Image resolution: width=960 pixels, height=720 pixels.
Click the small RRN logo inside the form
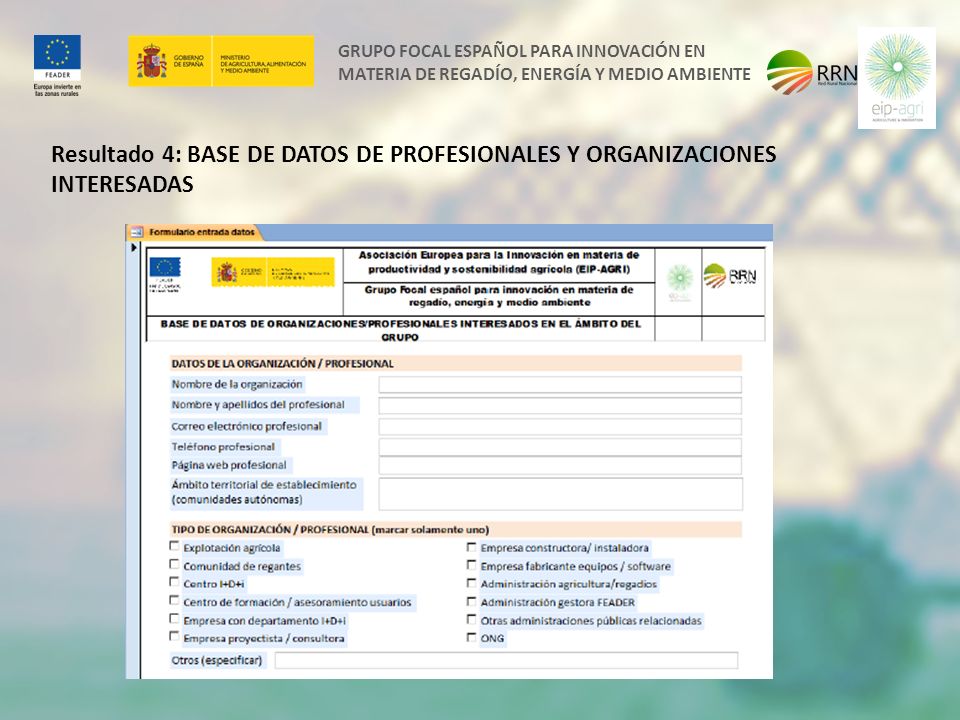[x=730, y=276]
